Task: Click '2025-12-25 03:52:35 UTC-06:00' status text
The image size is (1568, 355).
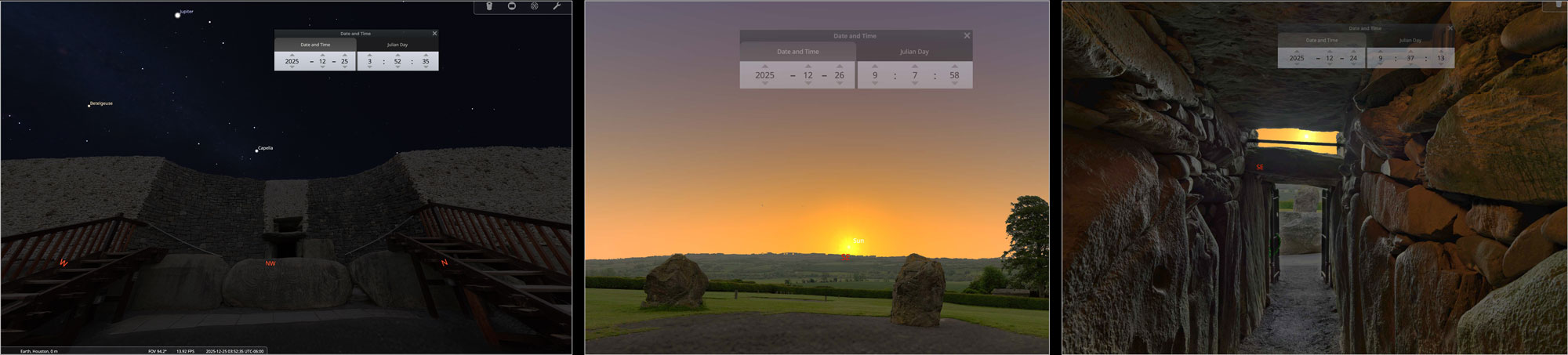Action: pos(234,351)
